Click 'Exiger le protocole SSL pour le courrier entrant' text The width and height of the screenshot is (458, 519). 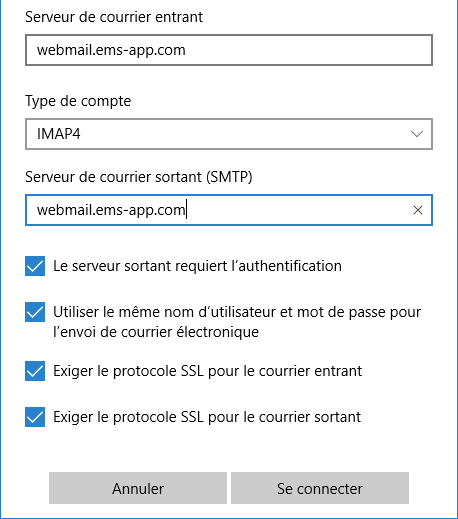207,371
